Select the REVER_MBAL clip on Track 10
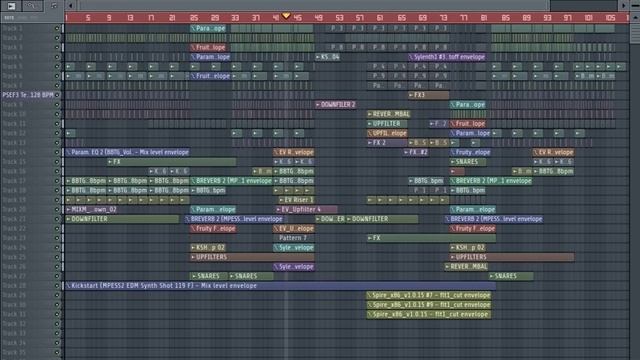640x360 pixels. tap(389, 114)
